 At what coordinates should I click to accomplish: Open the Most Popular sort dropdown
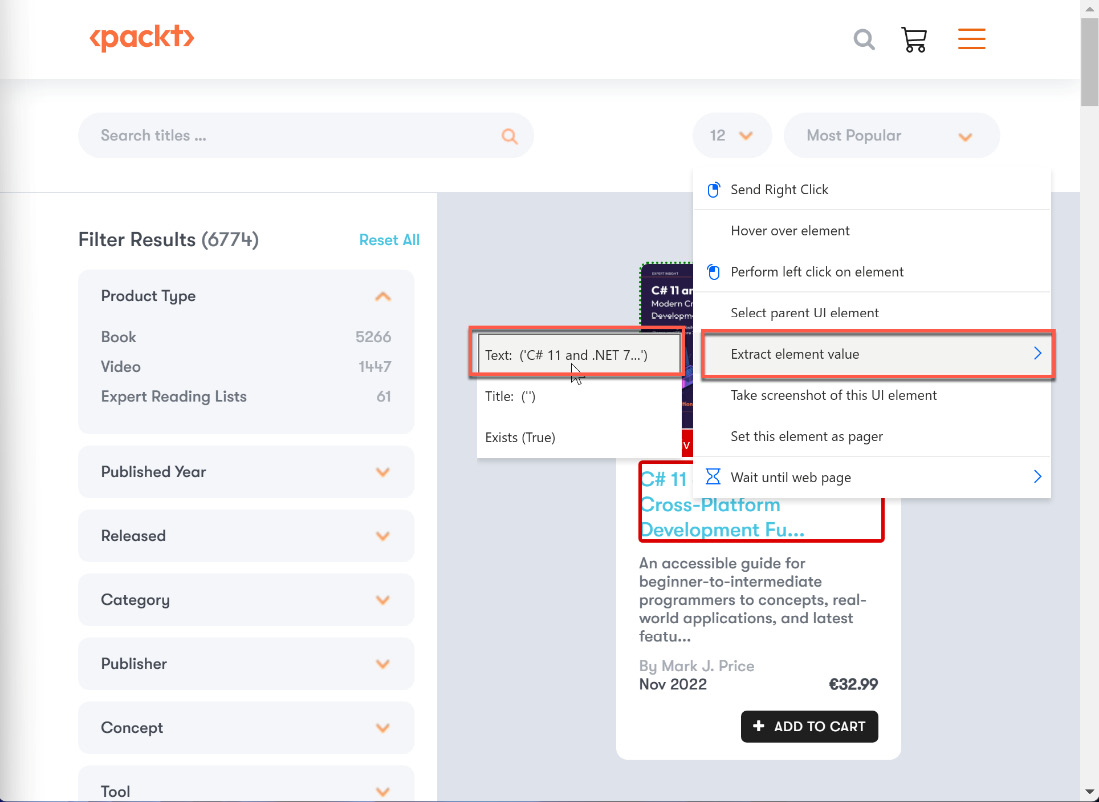point(892,135)
